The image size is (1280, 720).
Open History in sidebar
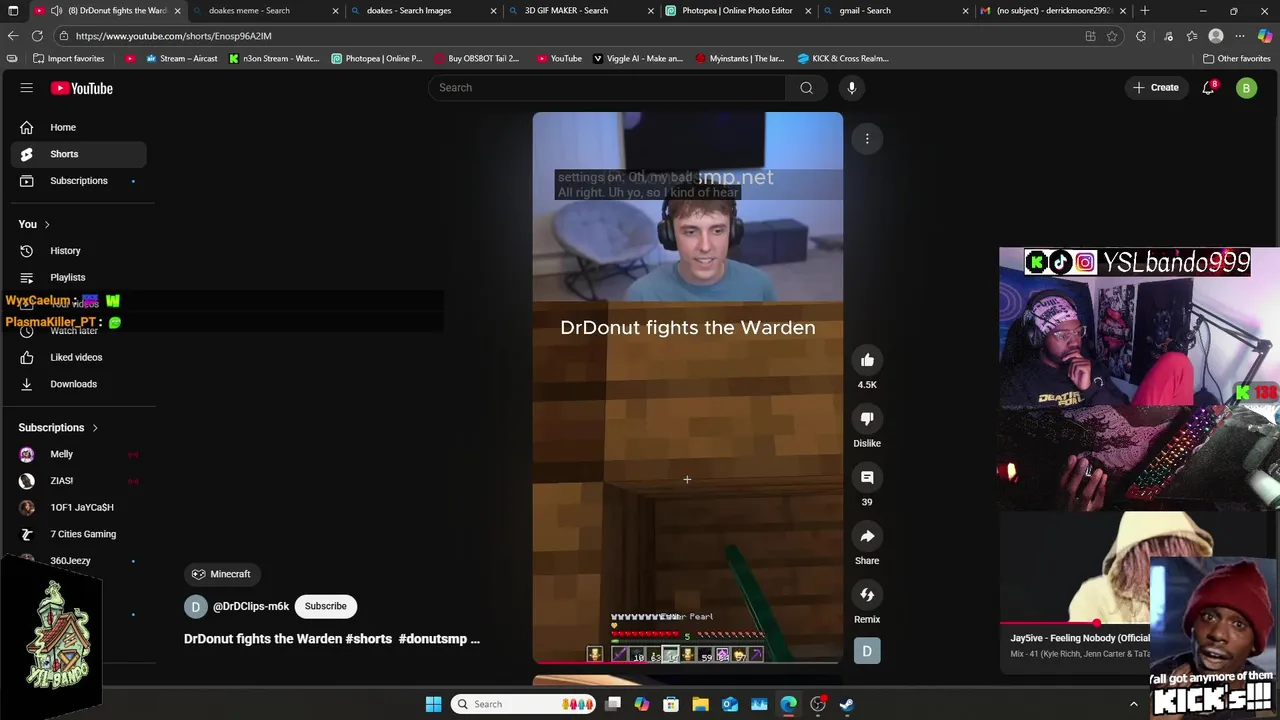pos(78,251)
